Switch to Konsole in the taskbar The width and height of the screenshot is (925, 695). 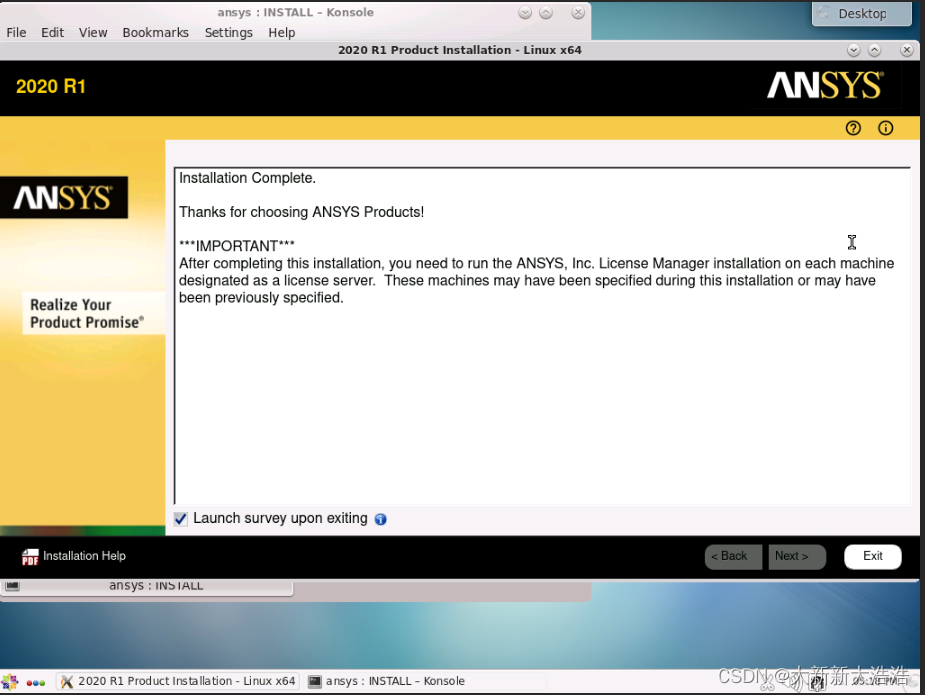click(x=387, y=681)
